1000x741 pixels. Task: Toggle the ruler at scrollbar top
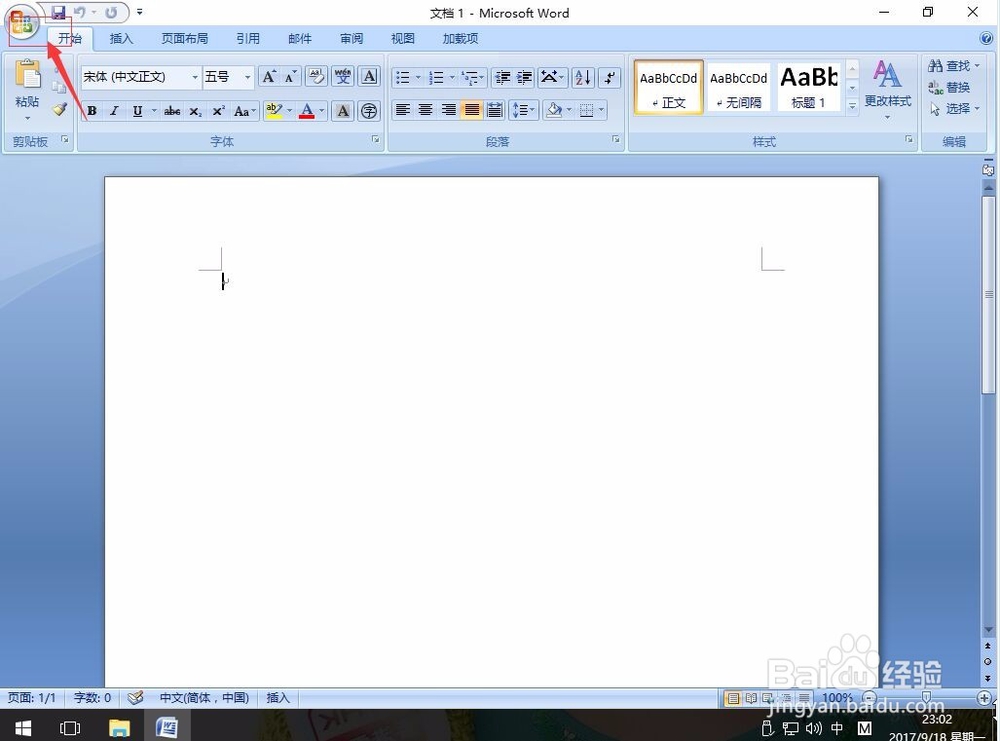pos(988,170)
